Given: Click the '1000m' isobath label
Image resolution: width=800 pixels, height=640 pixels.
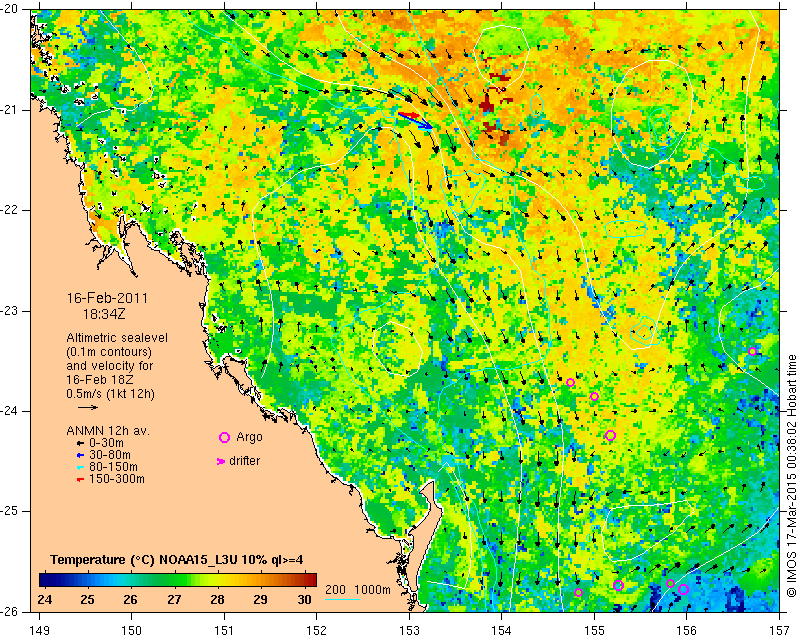Looking at the screenshot, I should coord(372,590).
